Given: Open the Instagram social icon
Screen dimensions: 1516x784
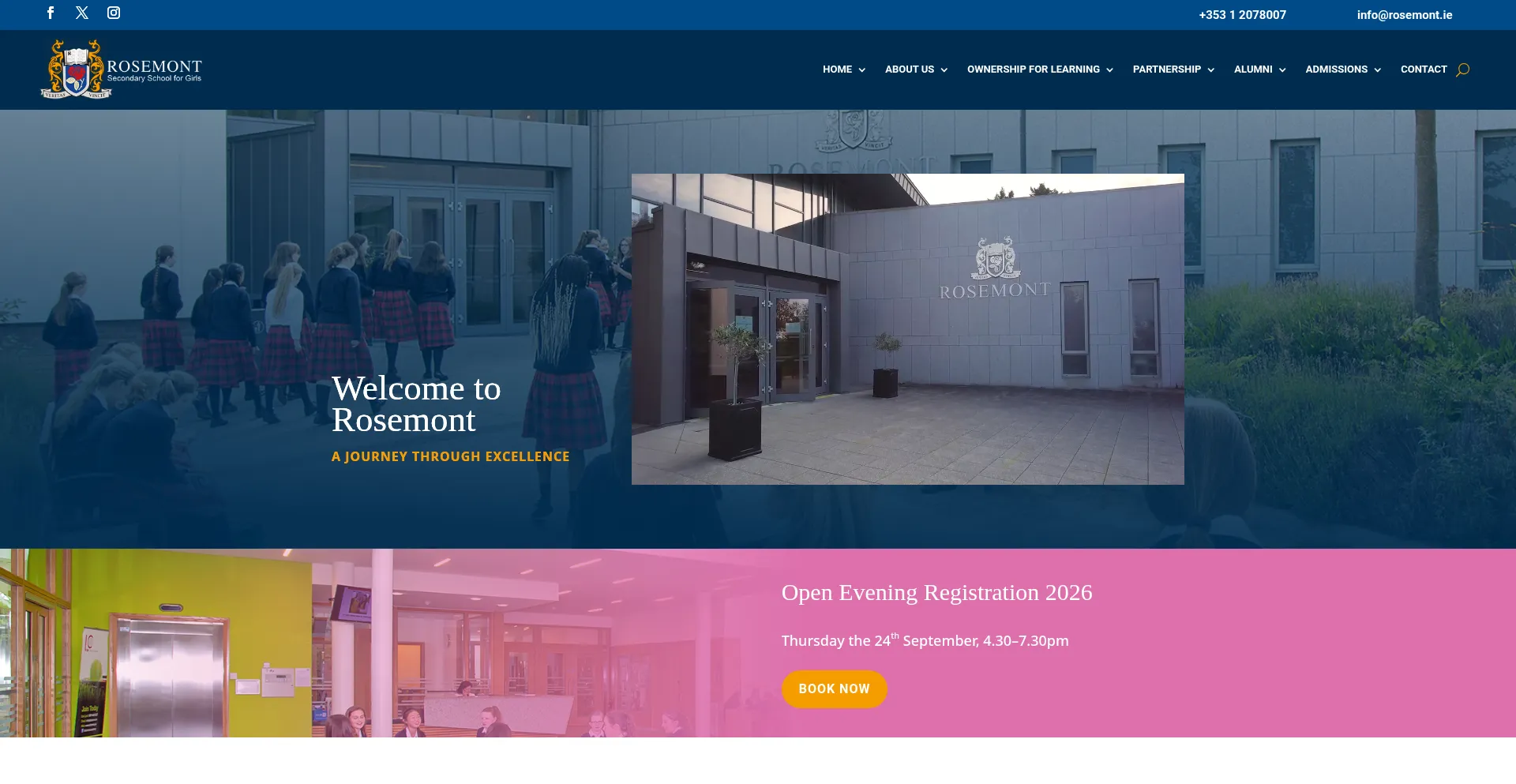Looking at the screenshot, I should (114, 13).
